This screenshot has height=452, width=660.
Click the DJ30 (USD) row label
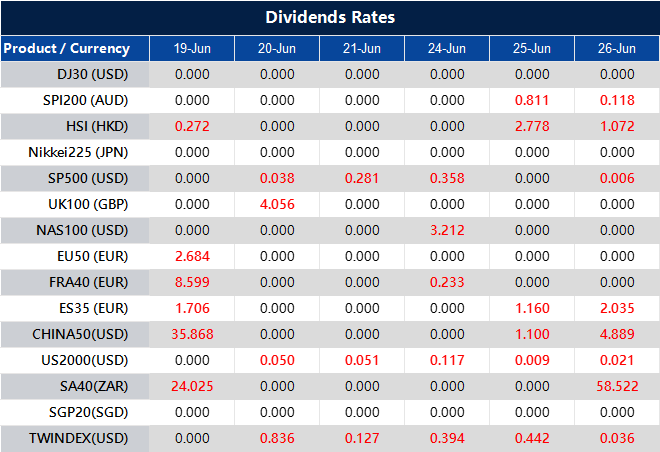pos(94,74)
